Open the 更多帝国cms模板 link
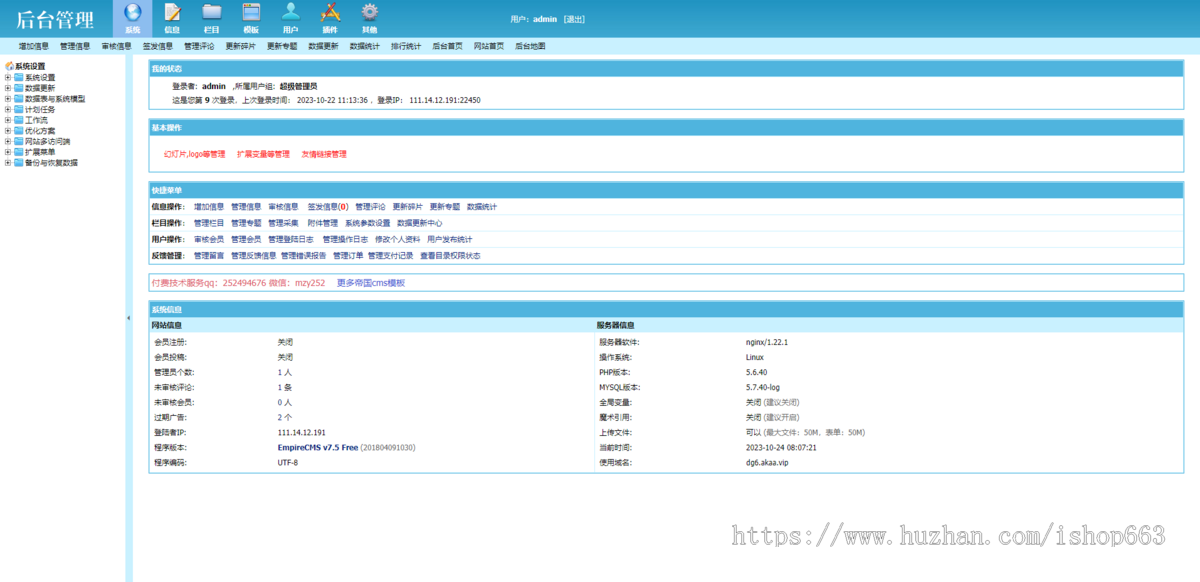This screenshot has width=1200, height=582. point(371,283)
